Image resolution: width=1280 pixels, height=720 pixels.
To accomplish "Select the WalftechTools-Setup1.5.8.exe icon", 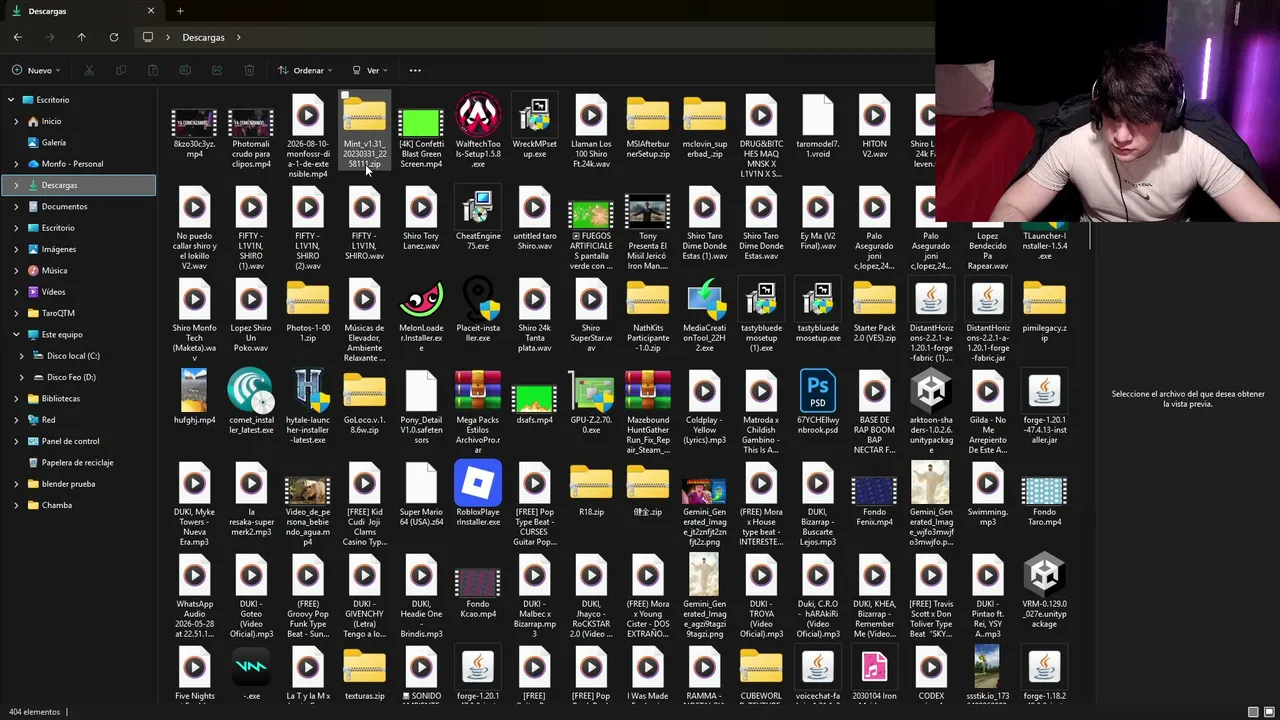I will (478, 116).
